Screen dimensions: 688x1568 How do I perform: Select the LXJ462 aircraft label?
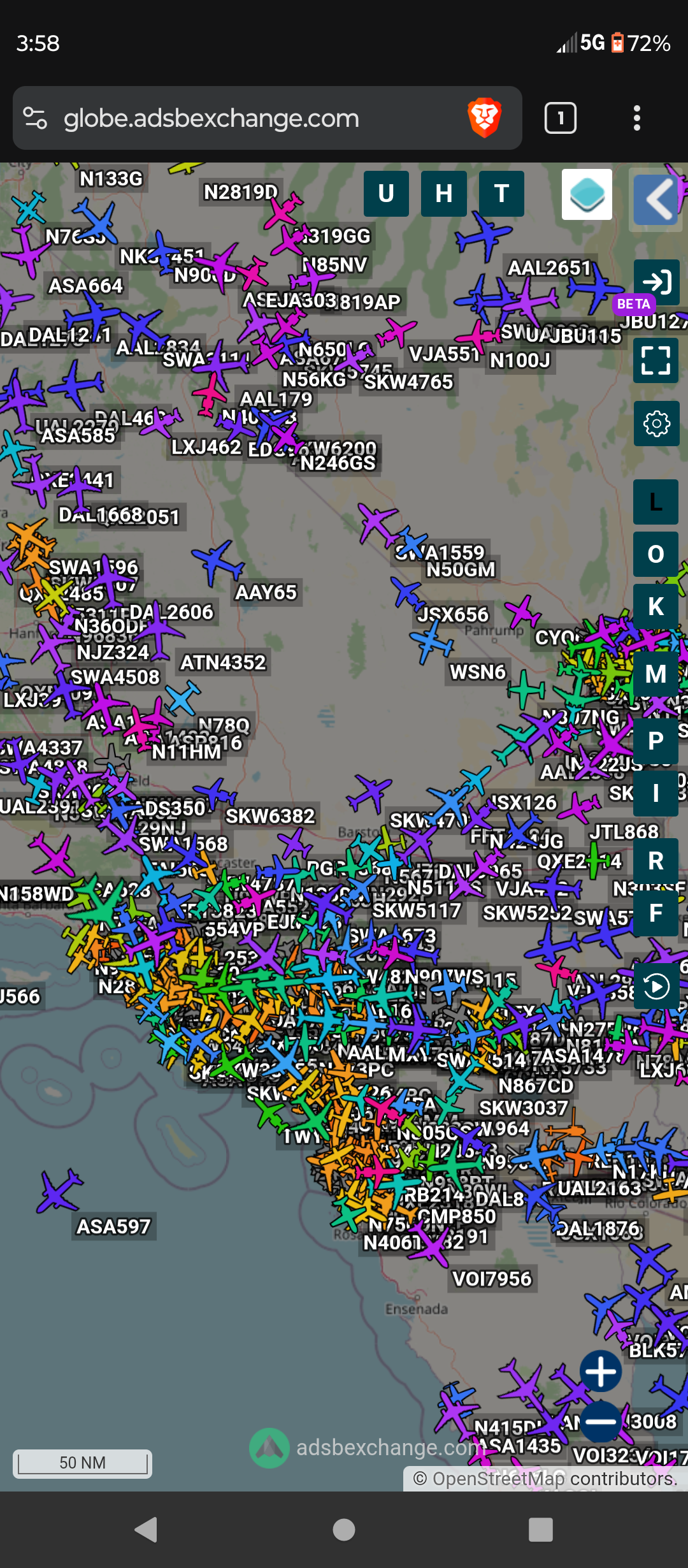pyautogui.click(x=206, y=447)
